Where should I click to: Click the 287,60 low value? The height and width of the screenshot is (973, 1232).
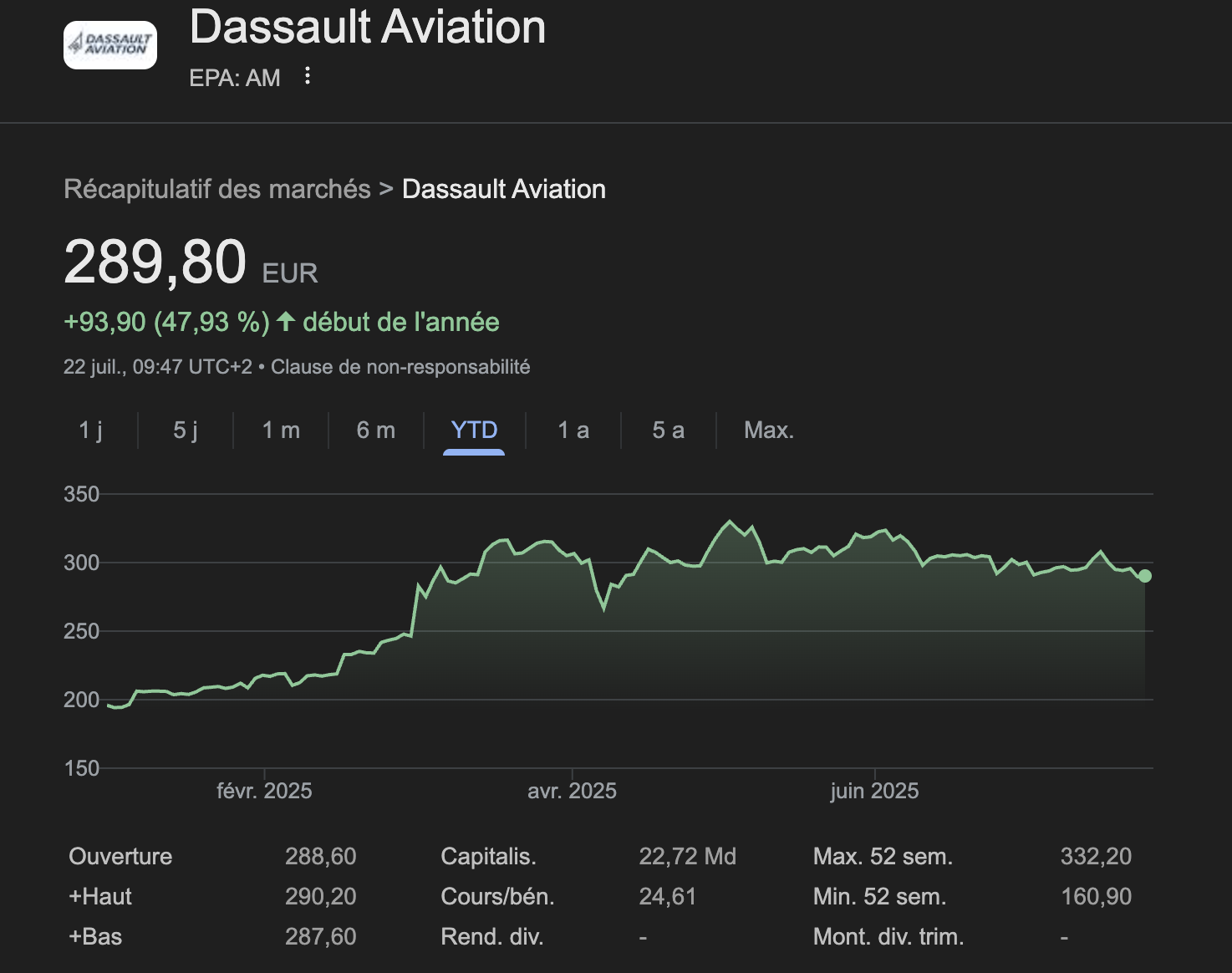click(321, 936)
